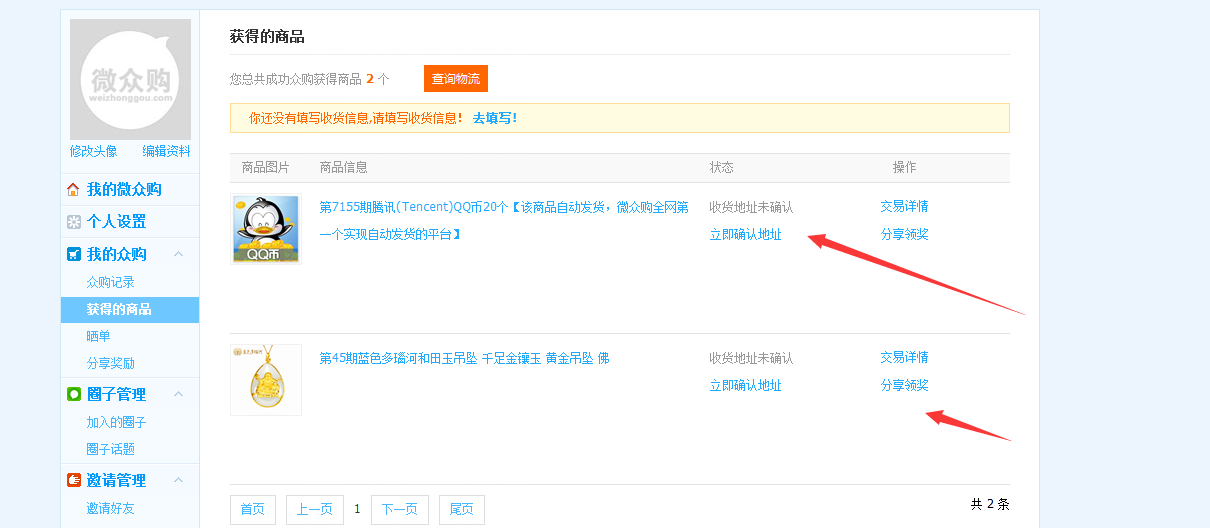Select 获得的商品 menu item

pos(130,310)
